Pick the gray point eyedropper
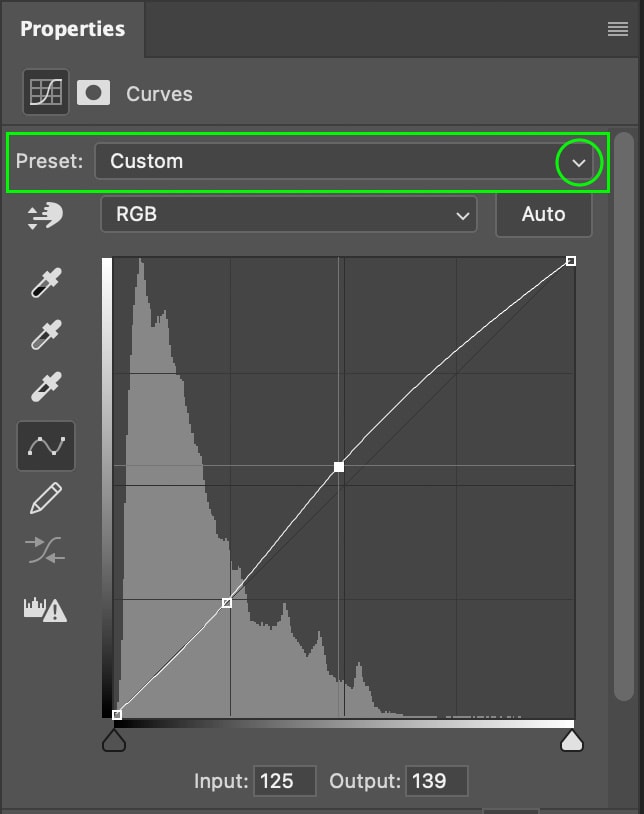The width and height of the screenshot is (644, 814). click(46, 335)
